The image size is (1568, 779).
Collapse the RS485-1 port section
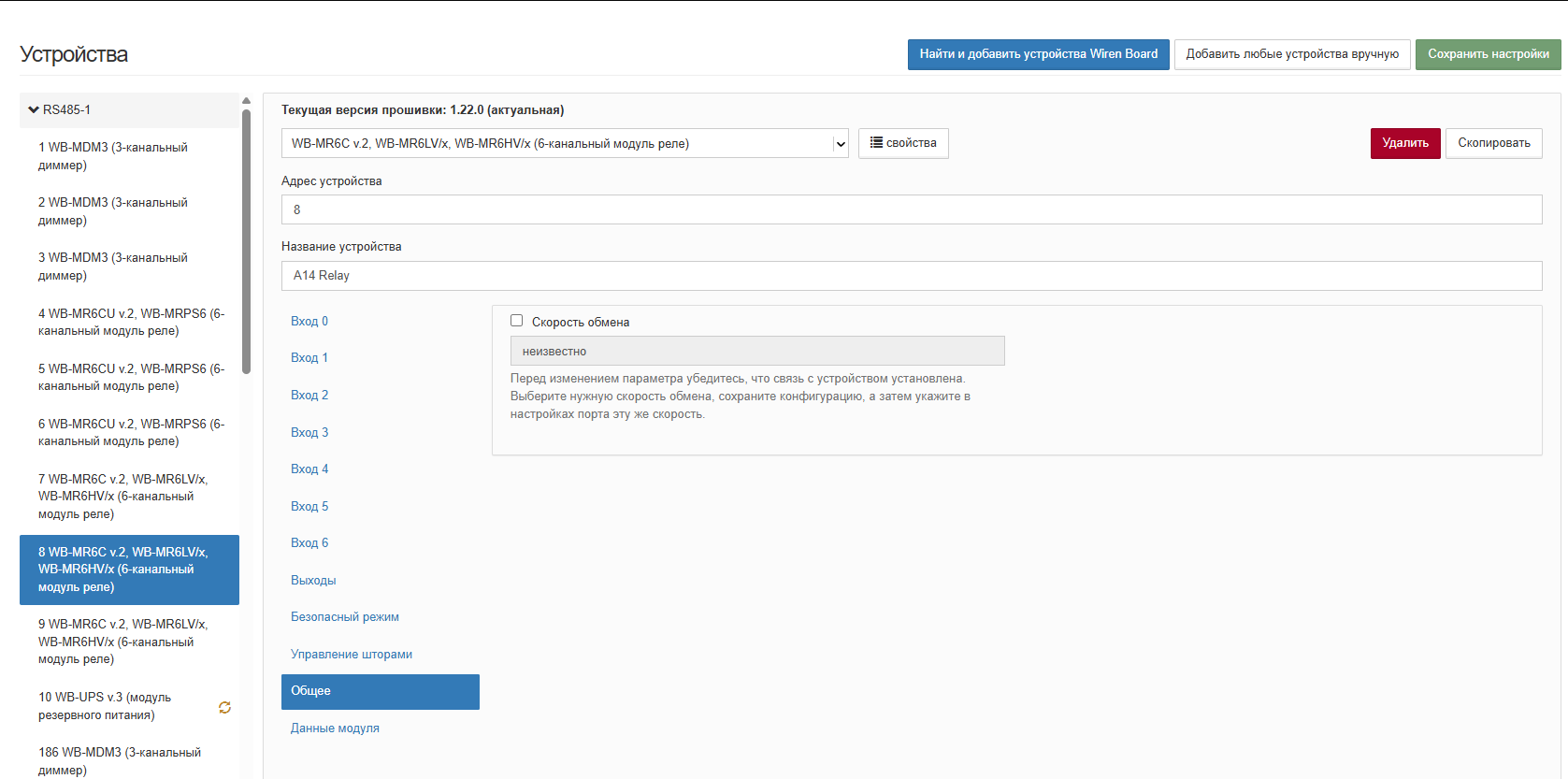click(35, 110)
